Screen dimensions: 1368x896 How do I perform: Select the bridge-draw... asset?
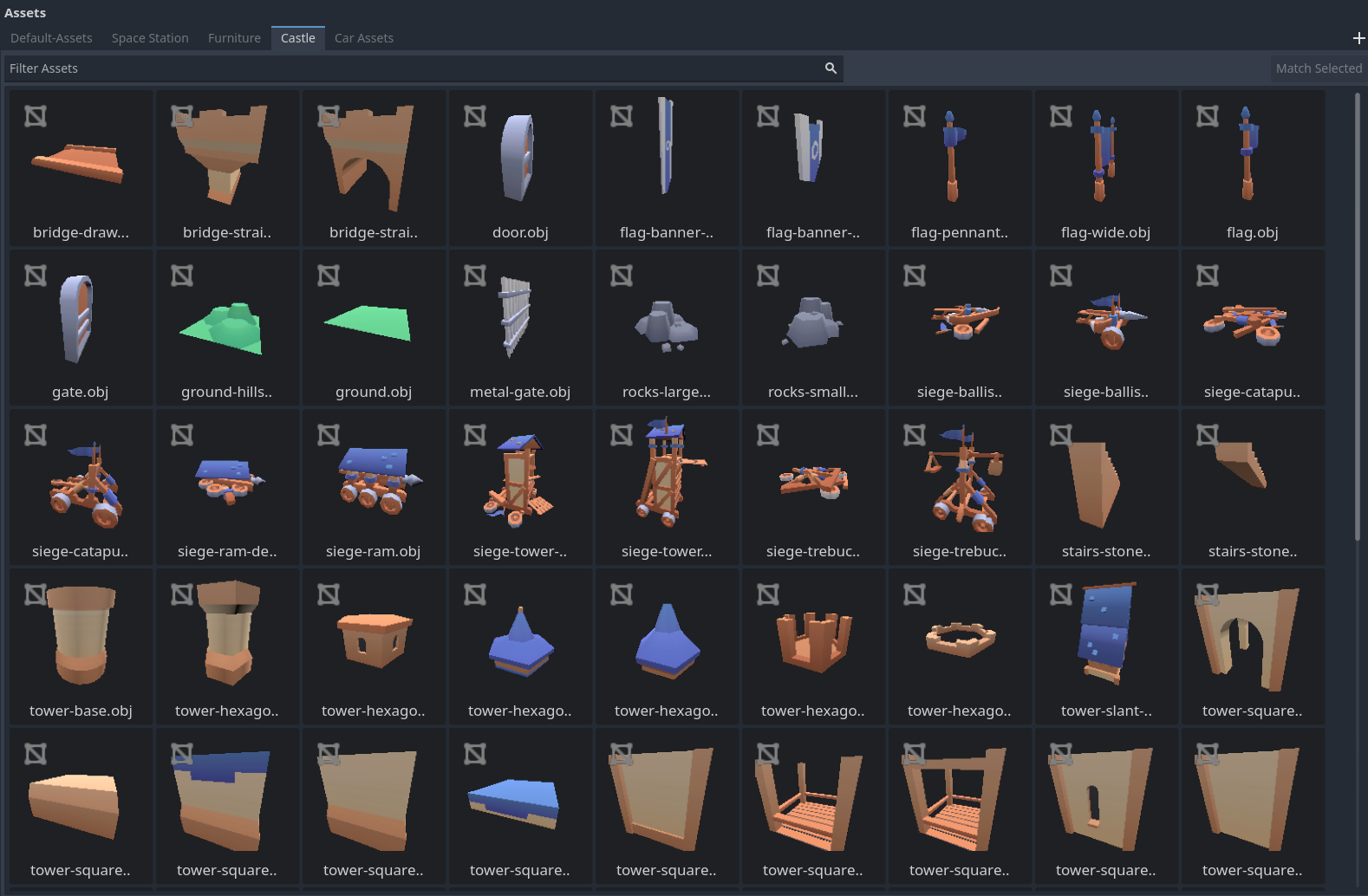(x=81, y=168)
